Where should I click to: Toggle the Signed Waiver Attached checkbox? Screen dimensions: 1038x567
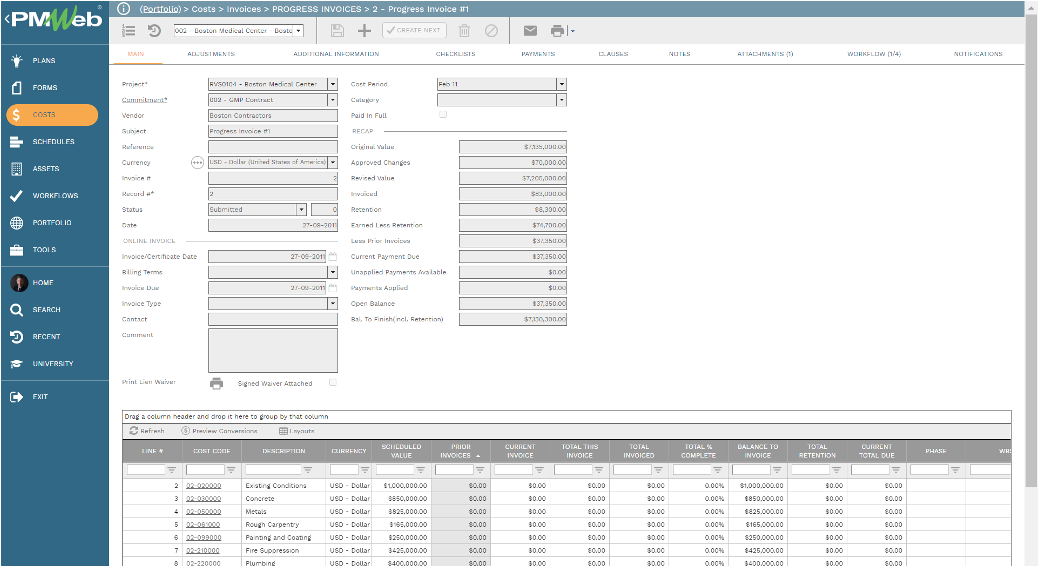pyautogui.click(x=333, y=382)
